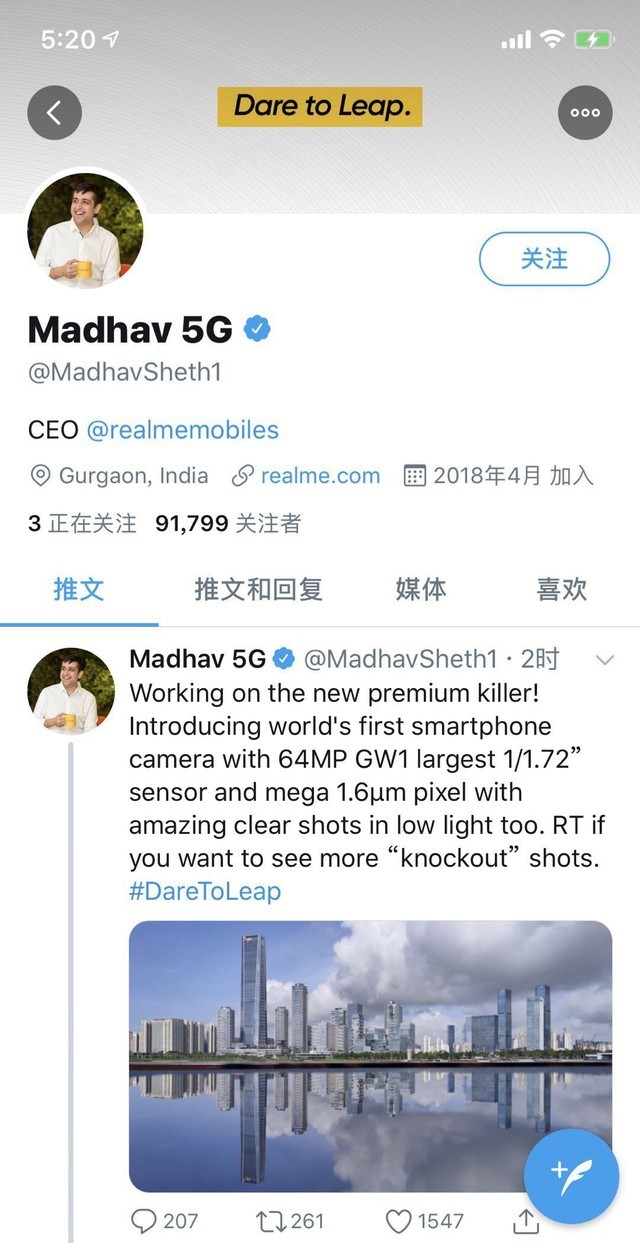Expand the tweet options chevron
This screenshot has height=1243, width=640.
tap(604, 660)
